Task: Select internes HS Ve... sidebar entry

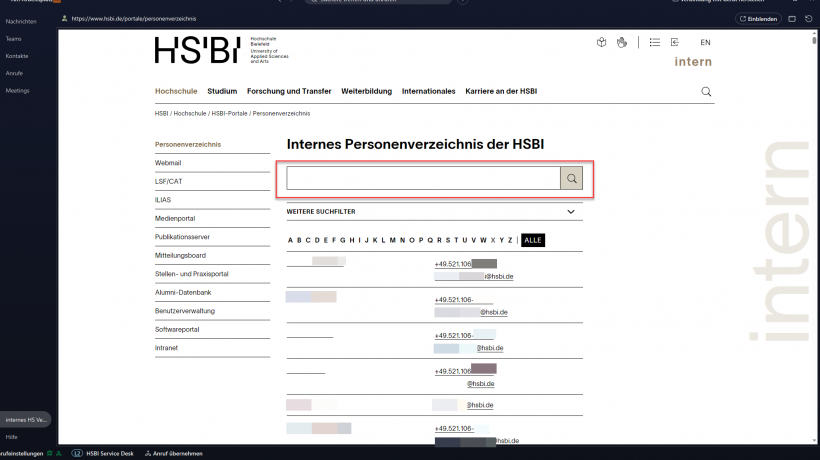Action: pyautogui.click(x=26, y=420)
